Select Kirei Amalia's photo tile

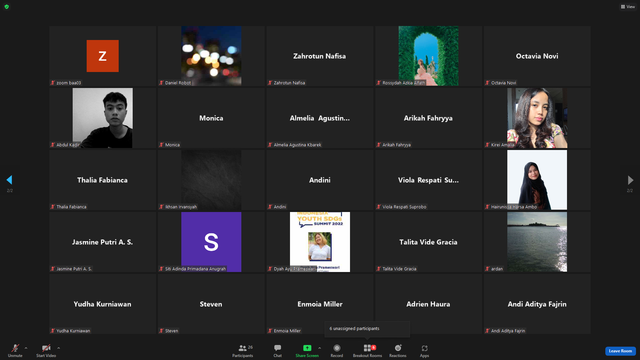537,118
